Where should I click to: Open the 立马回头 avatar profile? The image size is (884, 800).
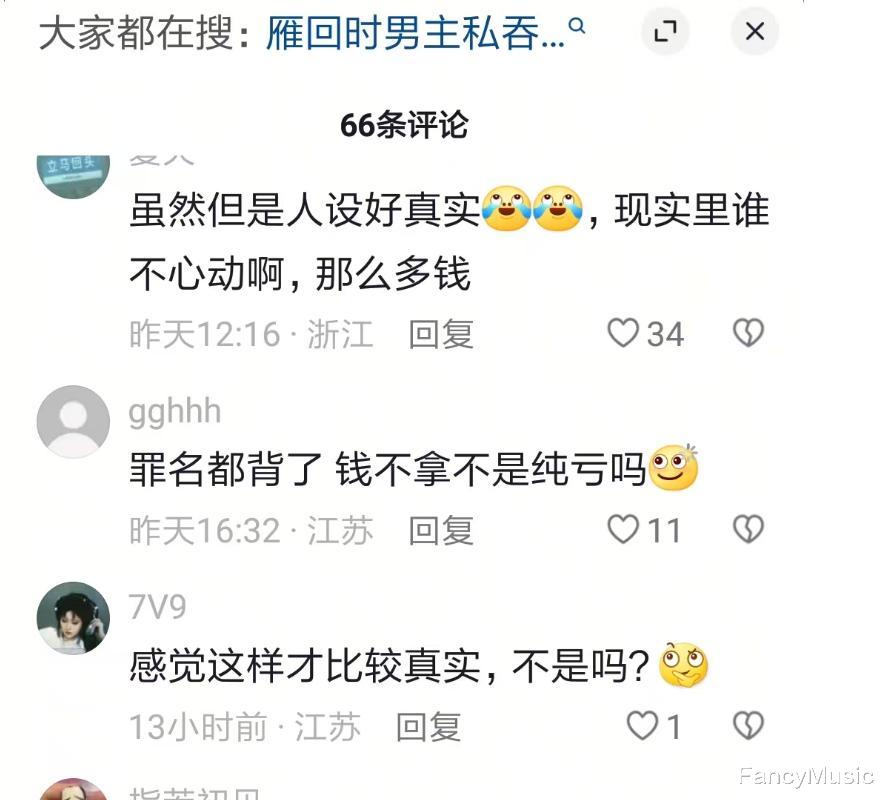coord(73,176)
